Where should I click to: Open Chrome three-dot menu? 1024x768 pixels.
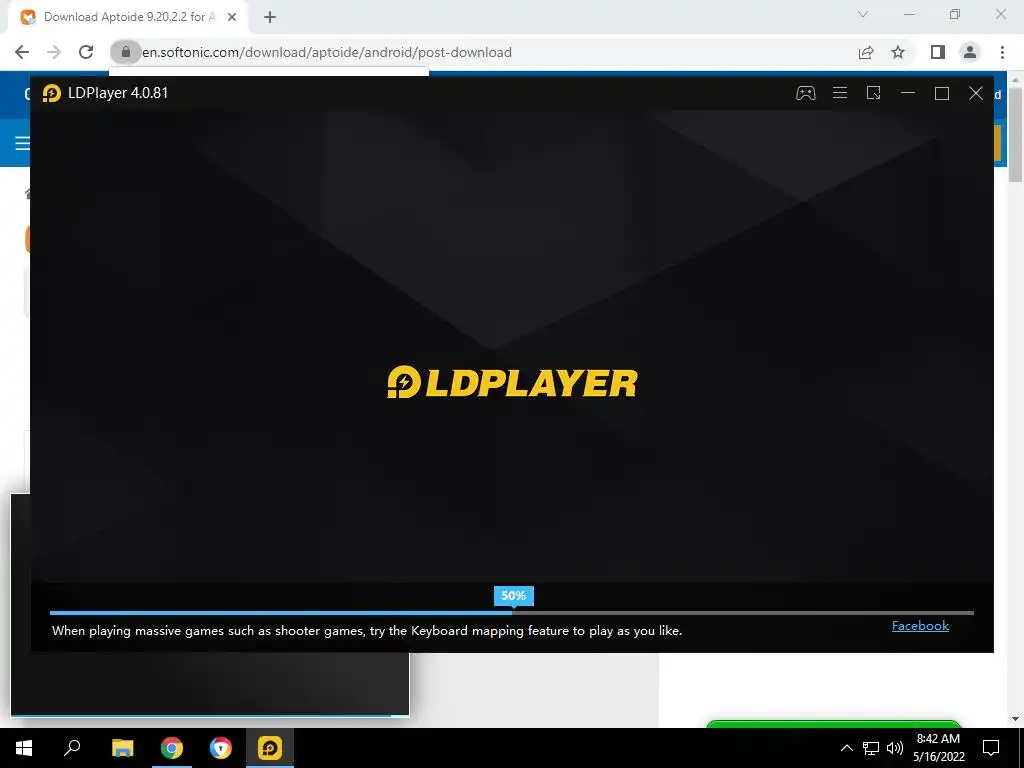(1002, 52)
